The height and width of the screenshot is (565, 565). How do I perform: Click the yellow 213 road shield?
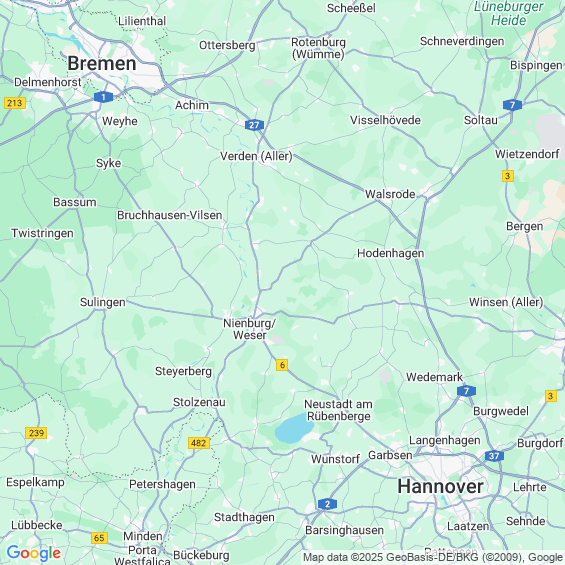click(x=15, y=103)
